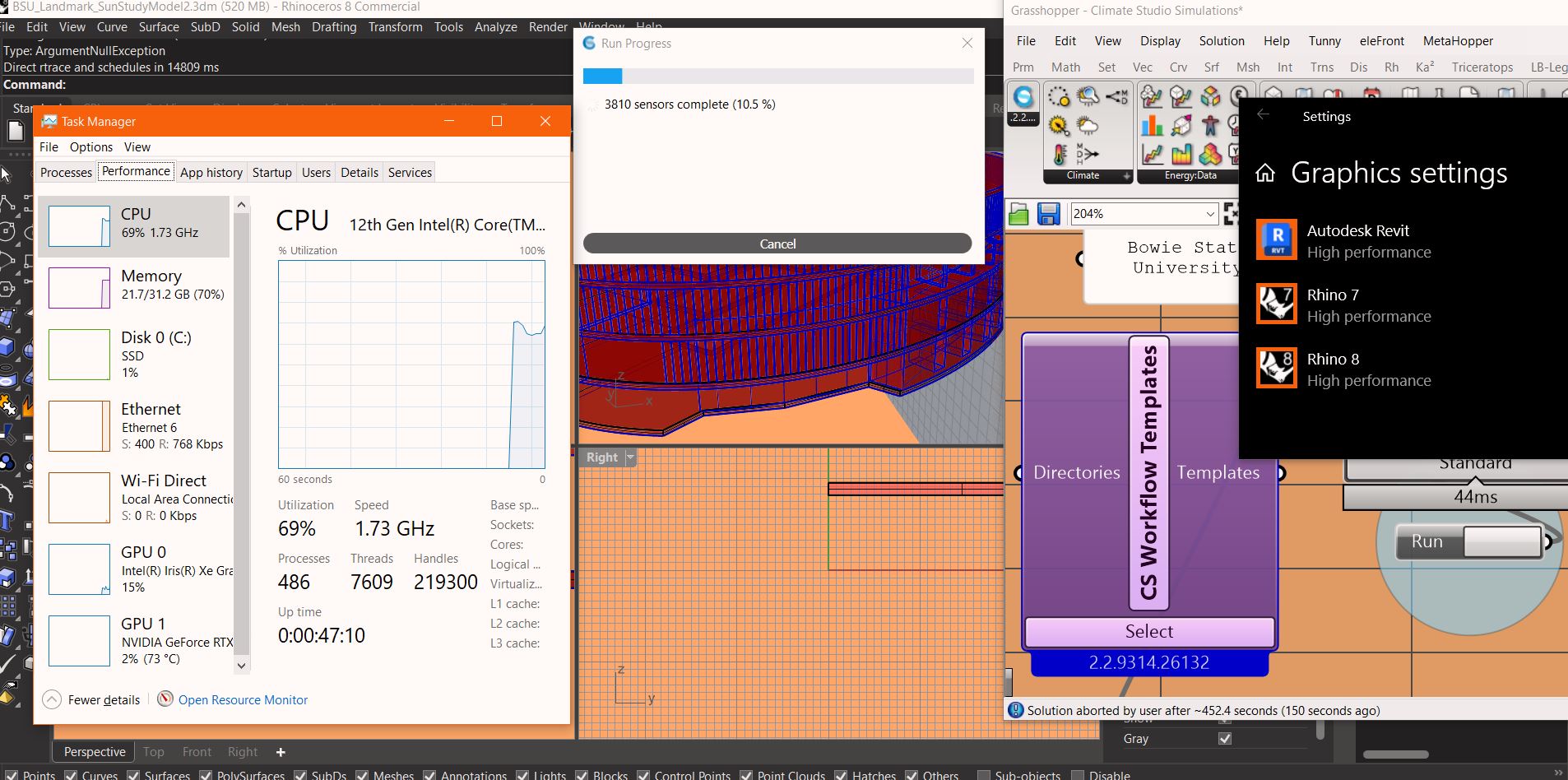Add a new viewport tab with plus button

[x=281, y=752]
